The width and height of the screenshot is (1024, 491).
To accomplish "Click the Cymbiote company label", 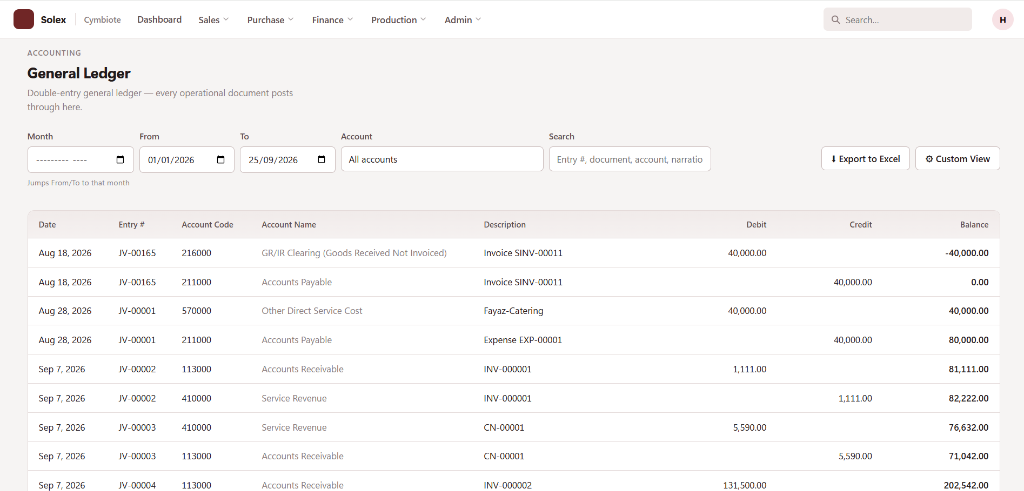I will 103,20.
